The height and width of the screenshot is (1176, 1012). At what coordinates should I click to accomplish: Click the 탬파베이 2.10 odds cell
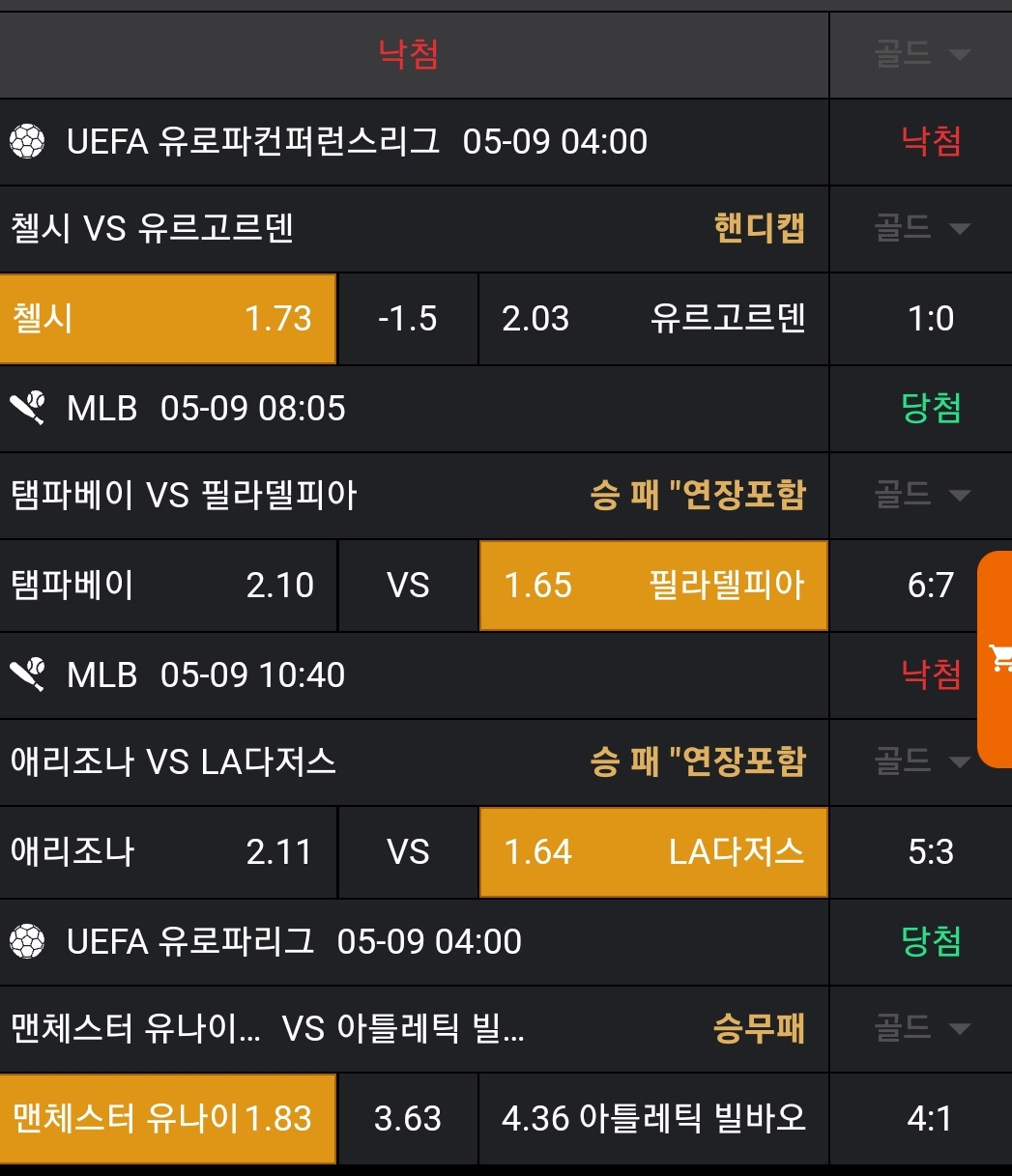click(167, 586)
